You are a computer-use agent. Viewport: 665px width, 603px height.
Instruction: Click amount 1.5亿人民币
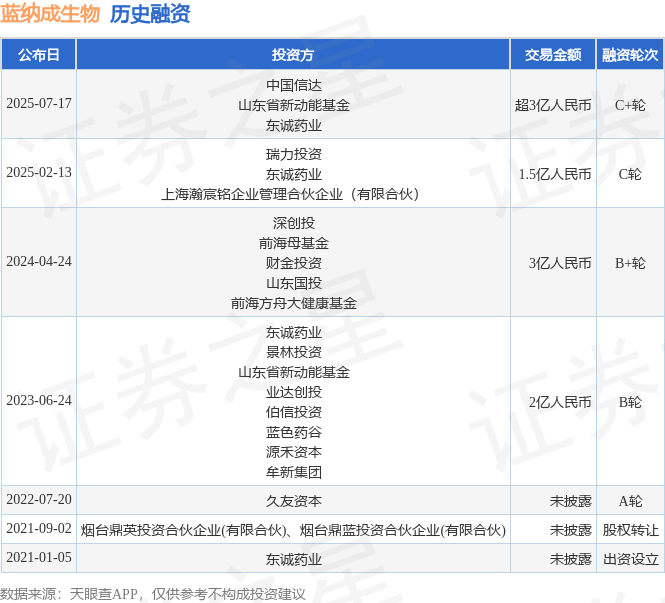tap(555, 174)
